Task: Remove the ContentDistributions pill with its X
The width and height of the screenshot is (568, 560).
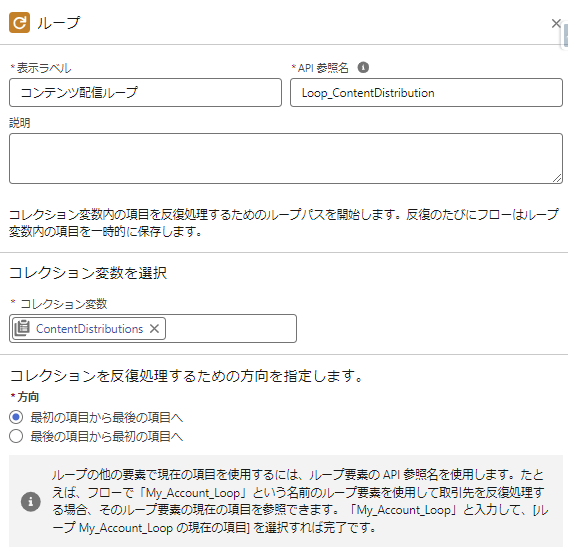Action: 154,329
